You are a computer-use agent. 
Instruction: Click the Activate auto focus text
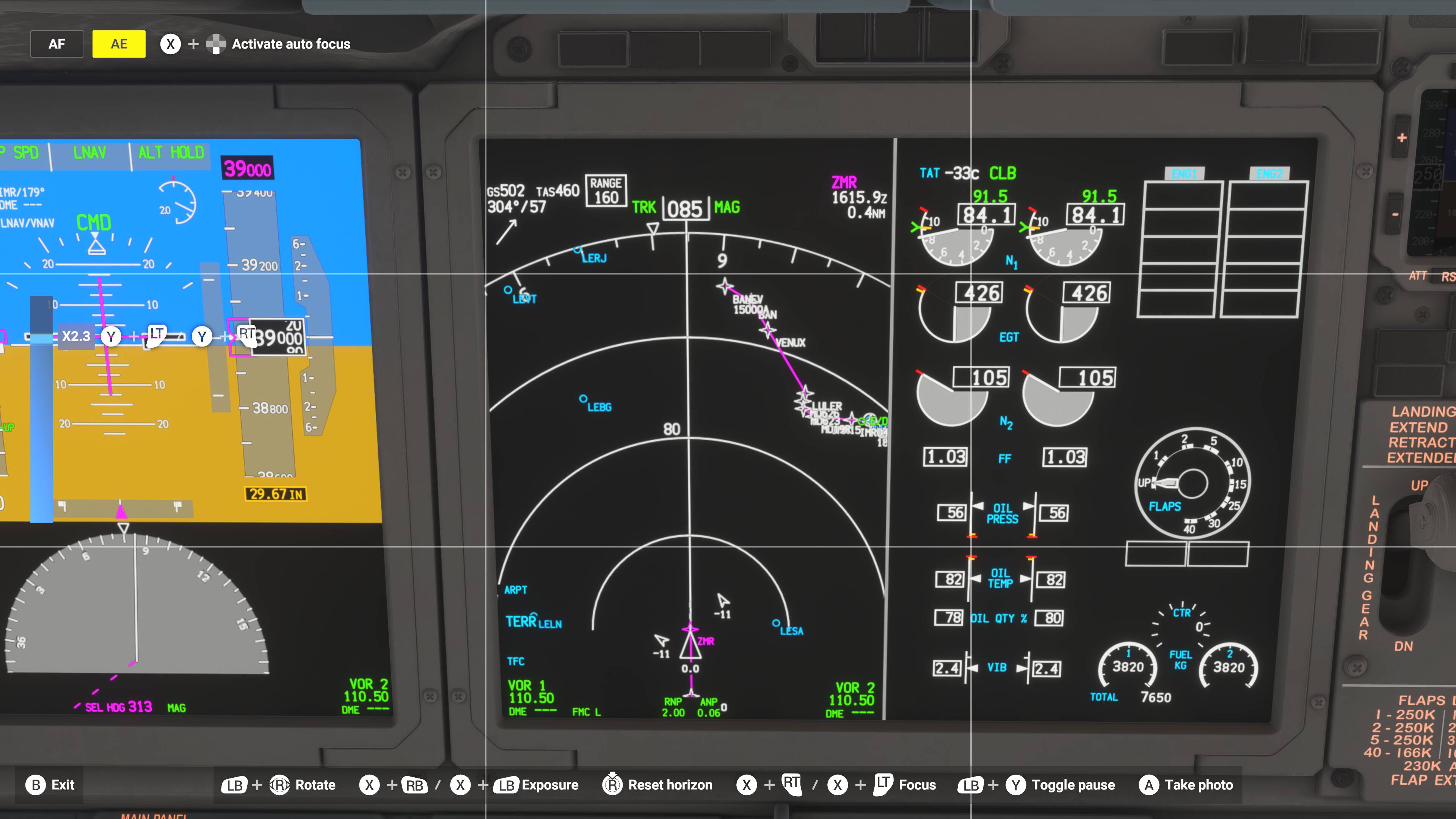click(x=291, y=44)
